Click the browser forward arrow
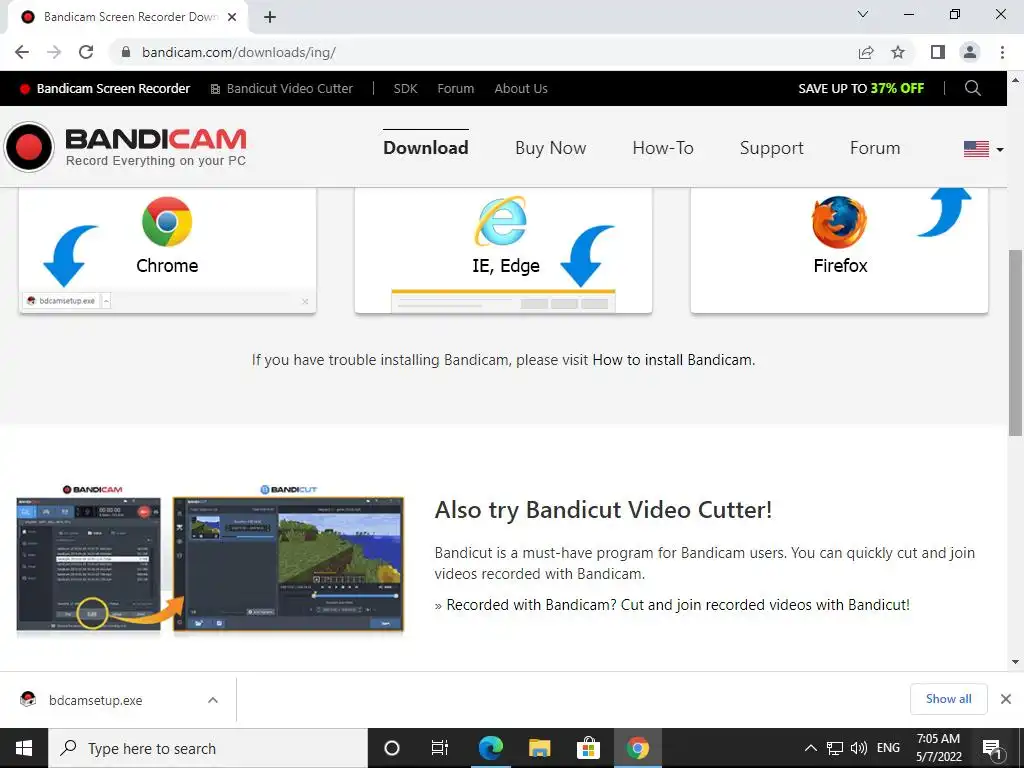The image size is (1024, 768). pos(54,52)
